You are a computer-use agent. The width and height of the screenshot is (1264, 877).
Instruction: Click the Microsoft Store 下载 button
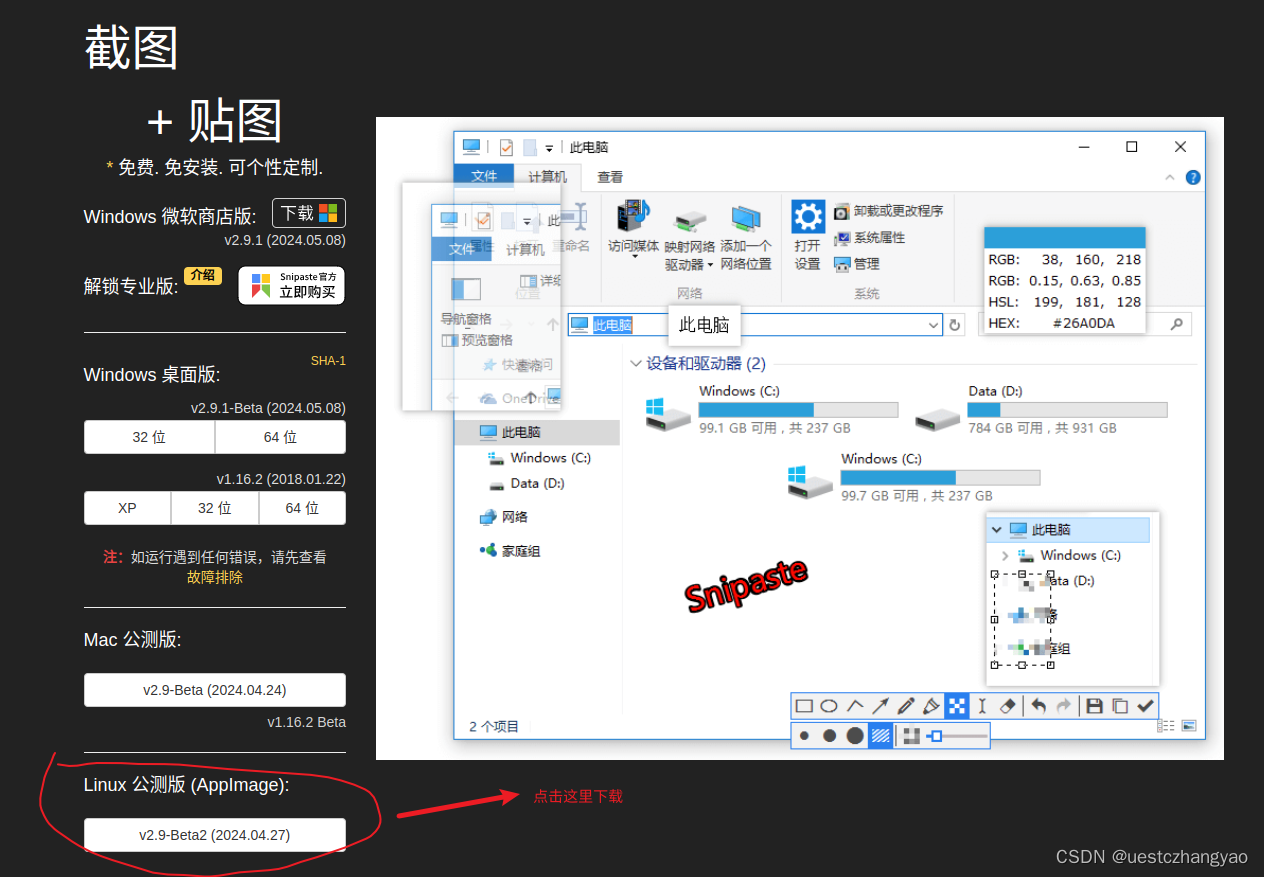click(309, 213)
